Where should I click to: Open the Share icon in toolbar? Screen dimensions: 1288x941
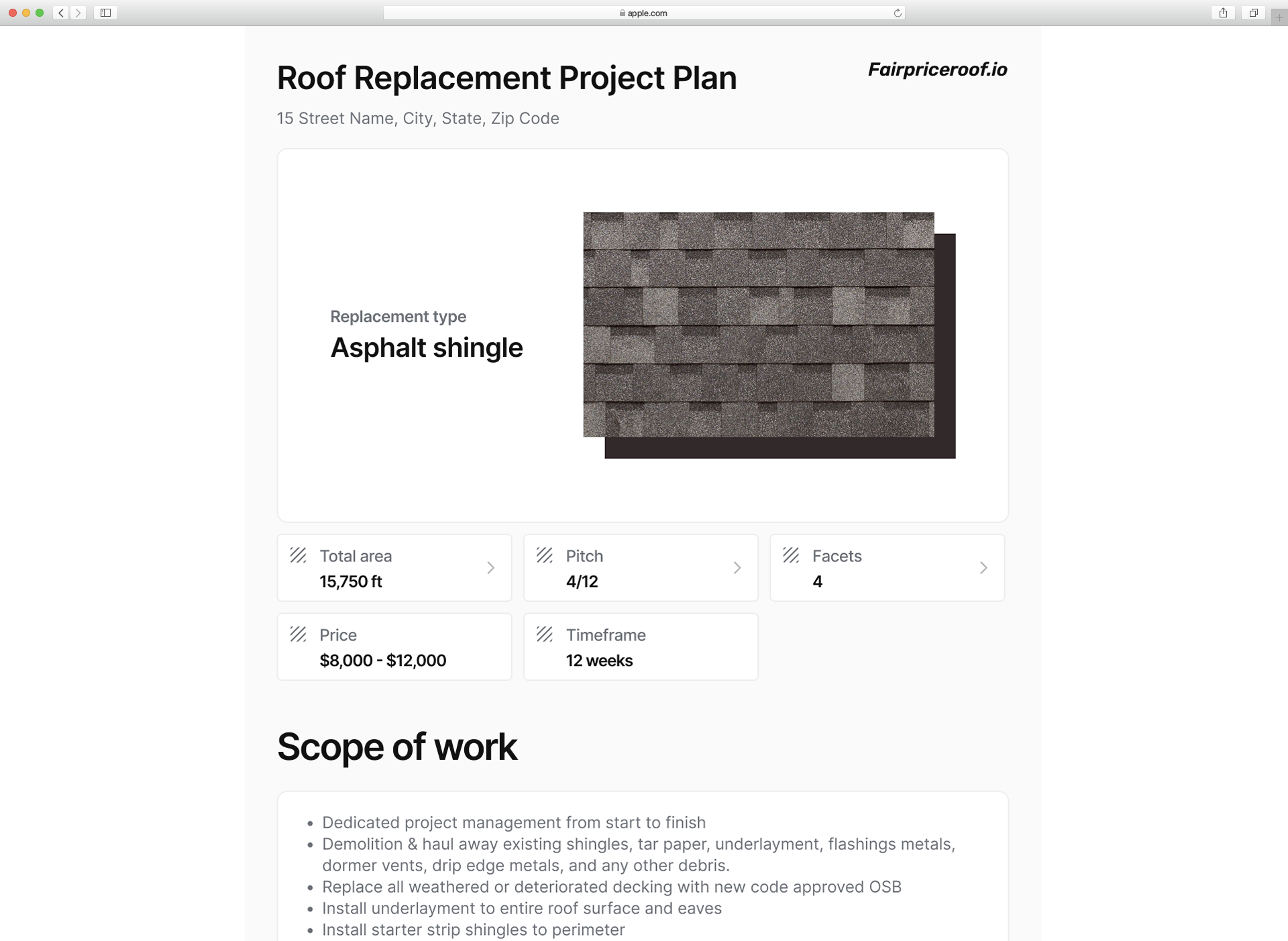coord(1223,13)
